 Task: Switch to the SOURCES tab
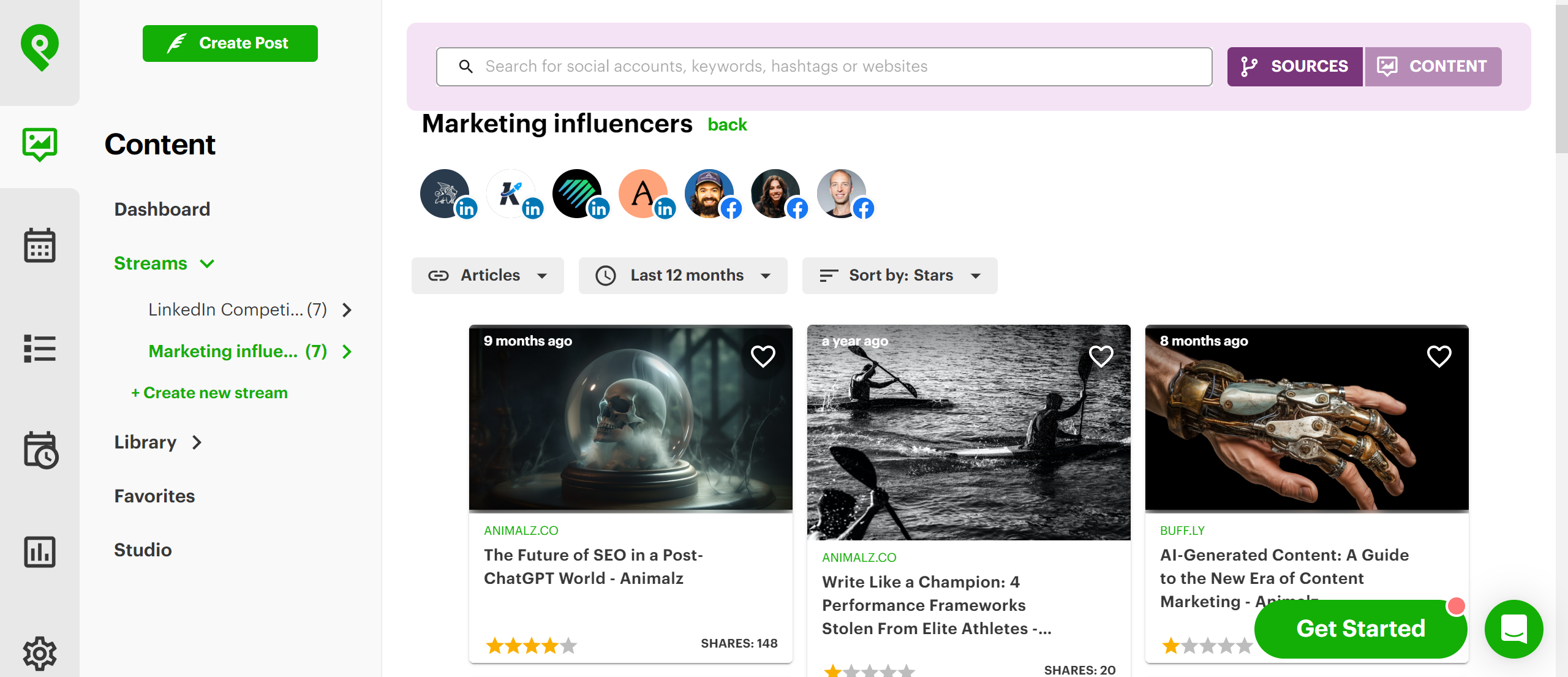click(x=1294, y=66)
